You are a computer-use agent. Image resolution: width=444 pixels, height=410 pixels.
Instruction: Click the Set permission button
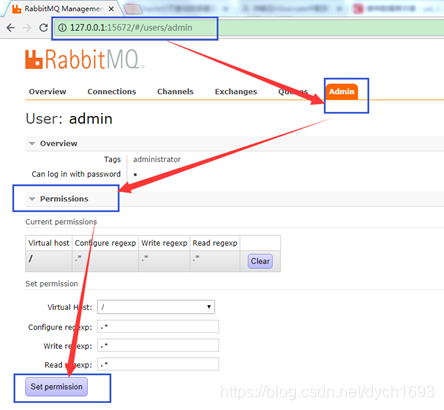click(x=56, y=387)
